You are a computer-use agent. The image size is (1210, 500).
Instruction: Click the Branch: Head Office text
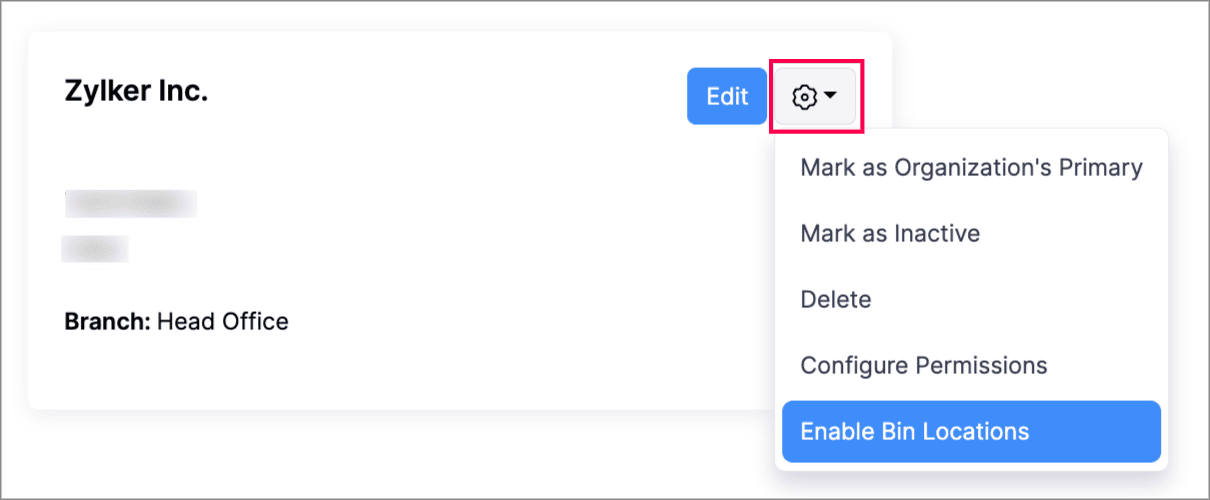176,322
